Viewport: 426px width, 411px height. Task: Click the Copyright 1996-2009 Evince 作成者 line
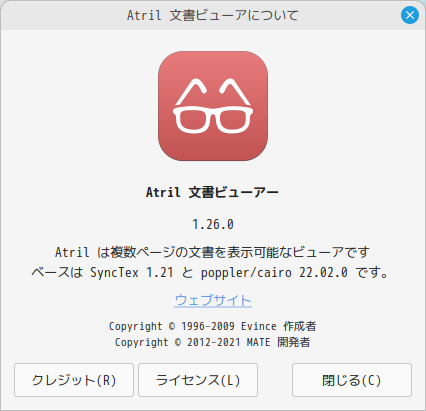[213, 326]
